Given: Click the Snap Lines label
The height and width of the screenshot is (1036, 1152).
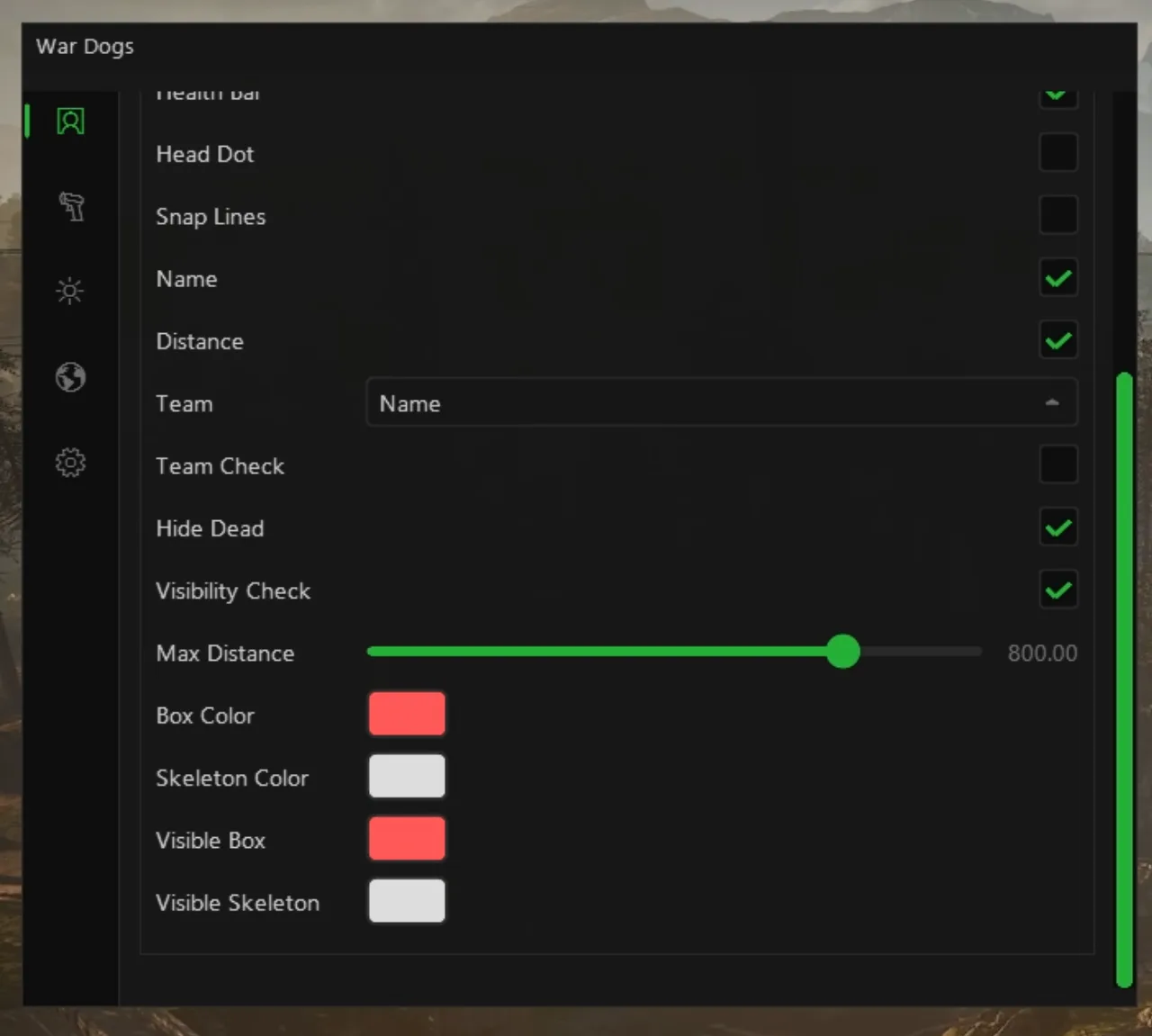Looking at the screenshot, I should [x=211, y=217].
